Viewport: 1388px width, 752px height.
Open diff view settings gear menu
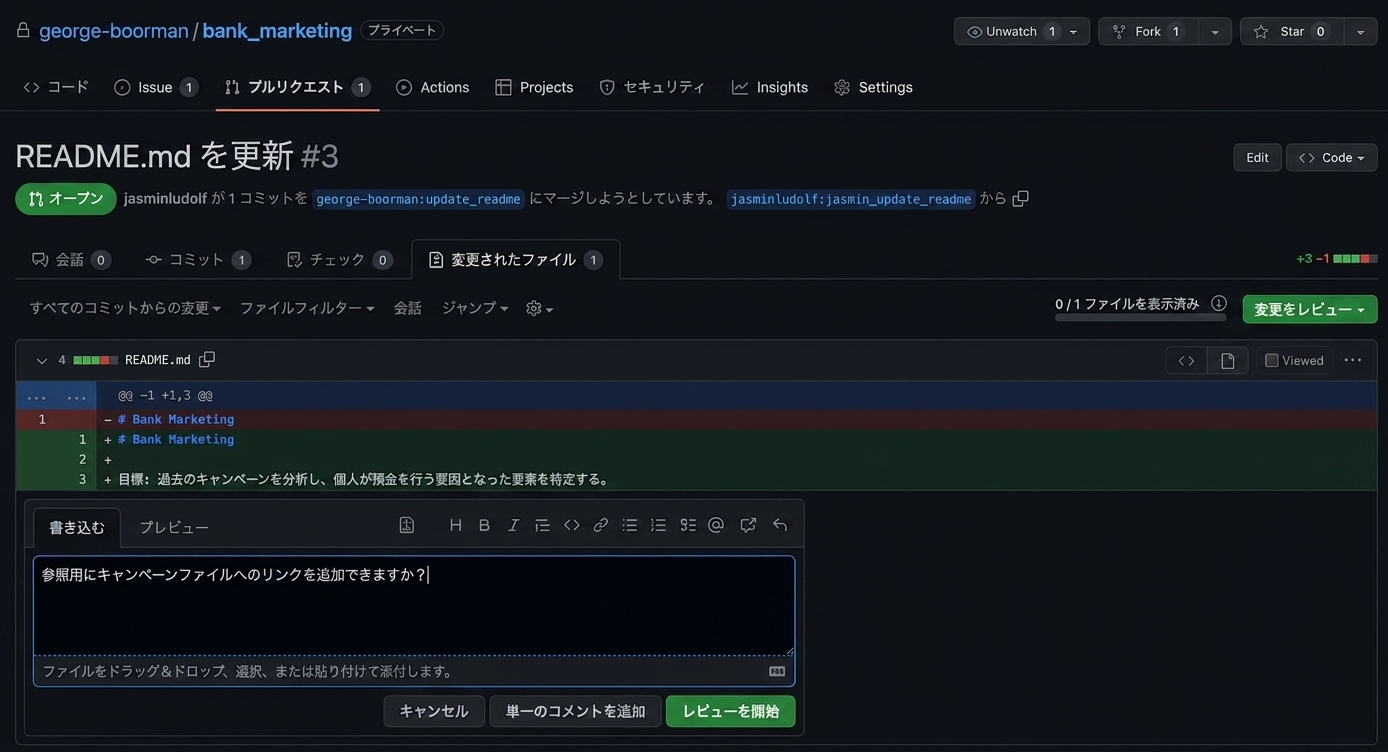[x=539, y=309]
